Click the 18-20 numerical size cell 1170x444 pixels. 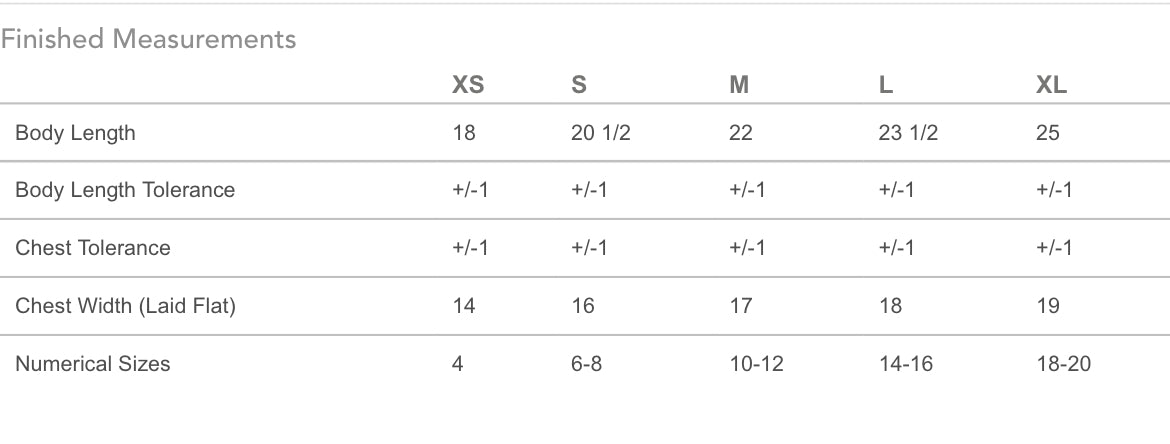coord(1063,364)
